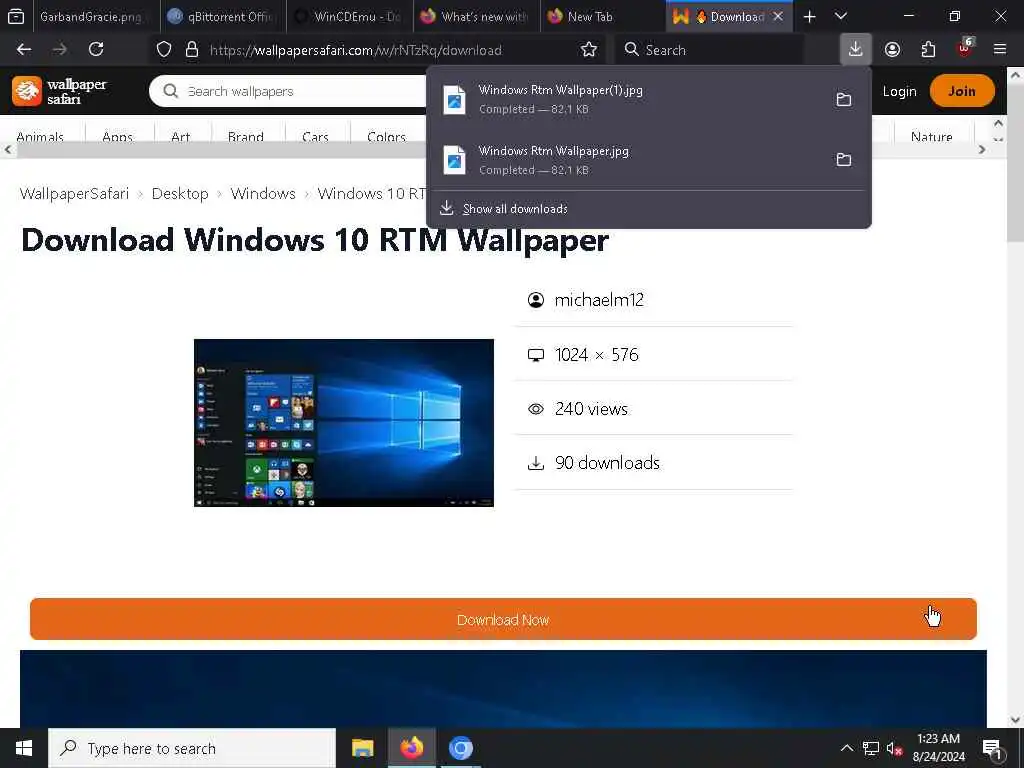Viewport: 1024px width, 768px height.
Task: Select the Cars category
Action: (315, 136)
